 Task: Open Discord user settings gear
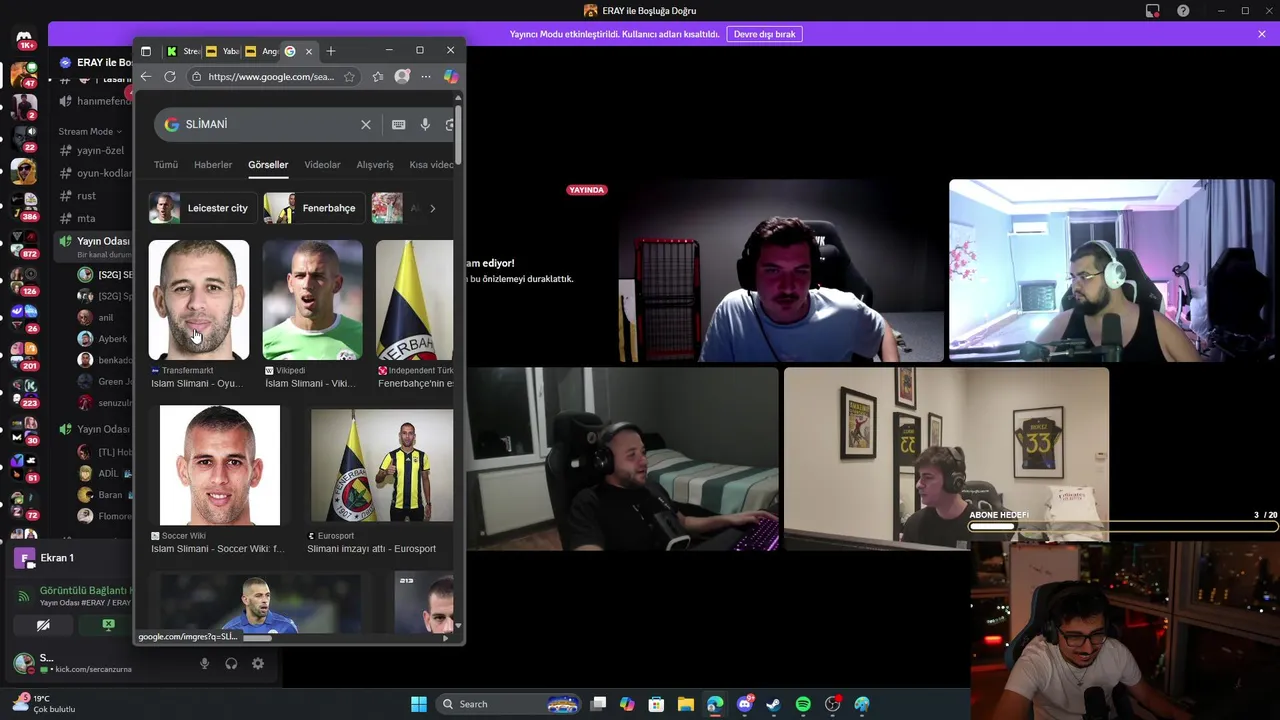(x=258, y=663)
